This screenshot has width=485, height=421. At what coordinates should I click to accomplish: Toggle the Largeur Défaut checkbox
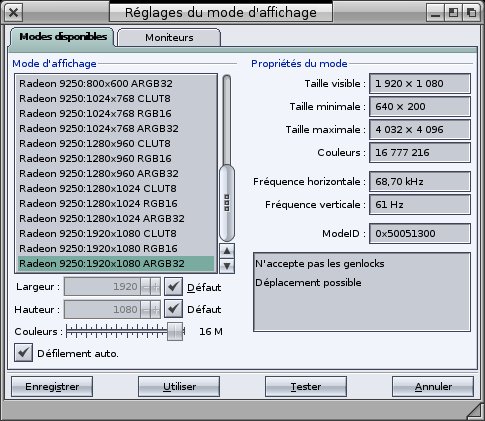point(173,287)
